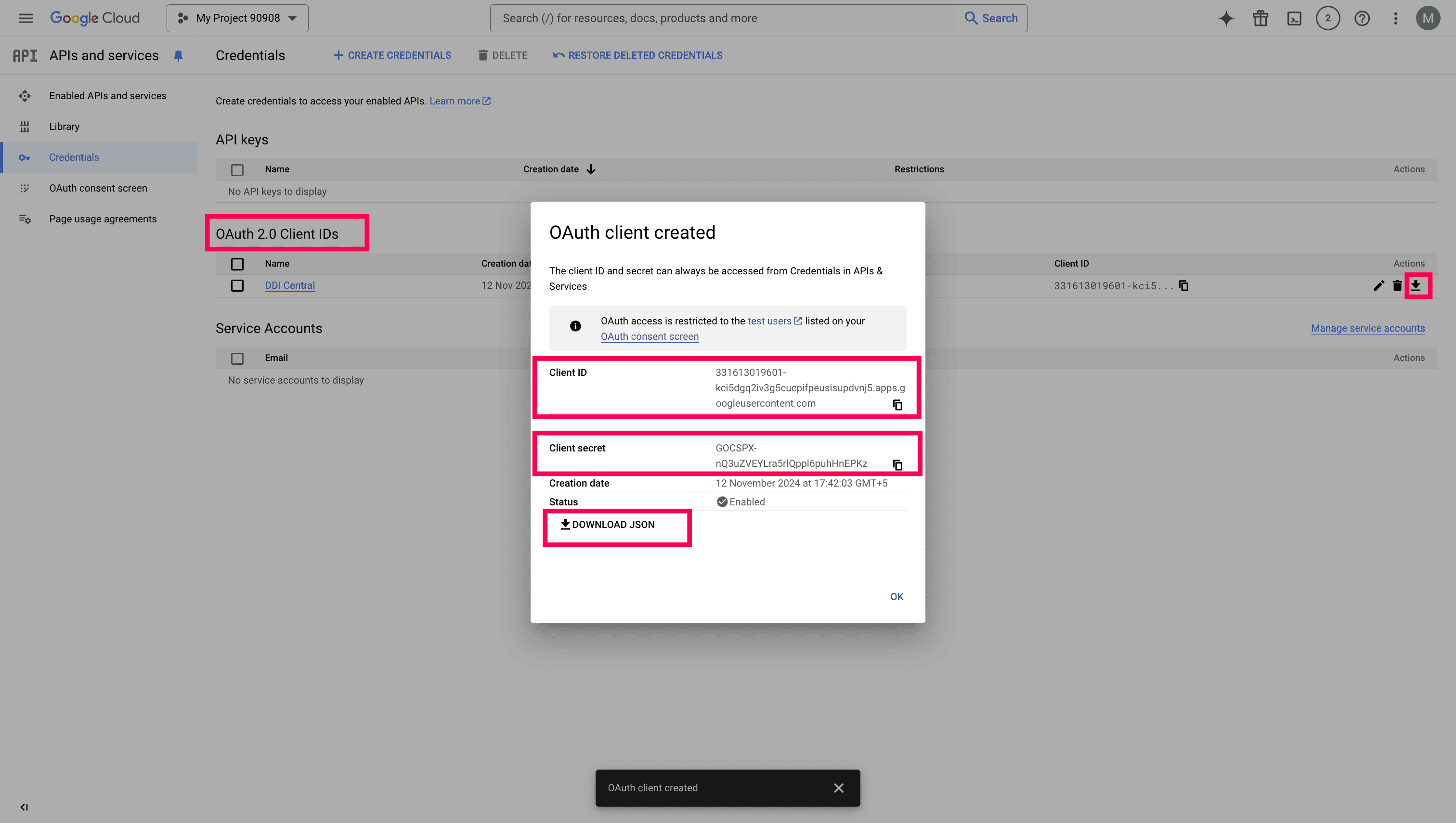This screenshot has width=1456, height=823.
Task: Copy the Client secret in the dialog
Action: tap(897, 464)
